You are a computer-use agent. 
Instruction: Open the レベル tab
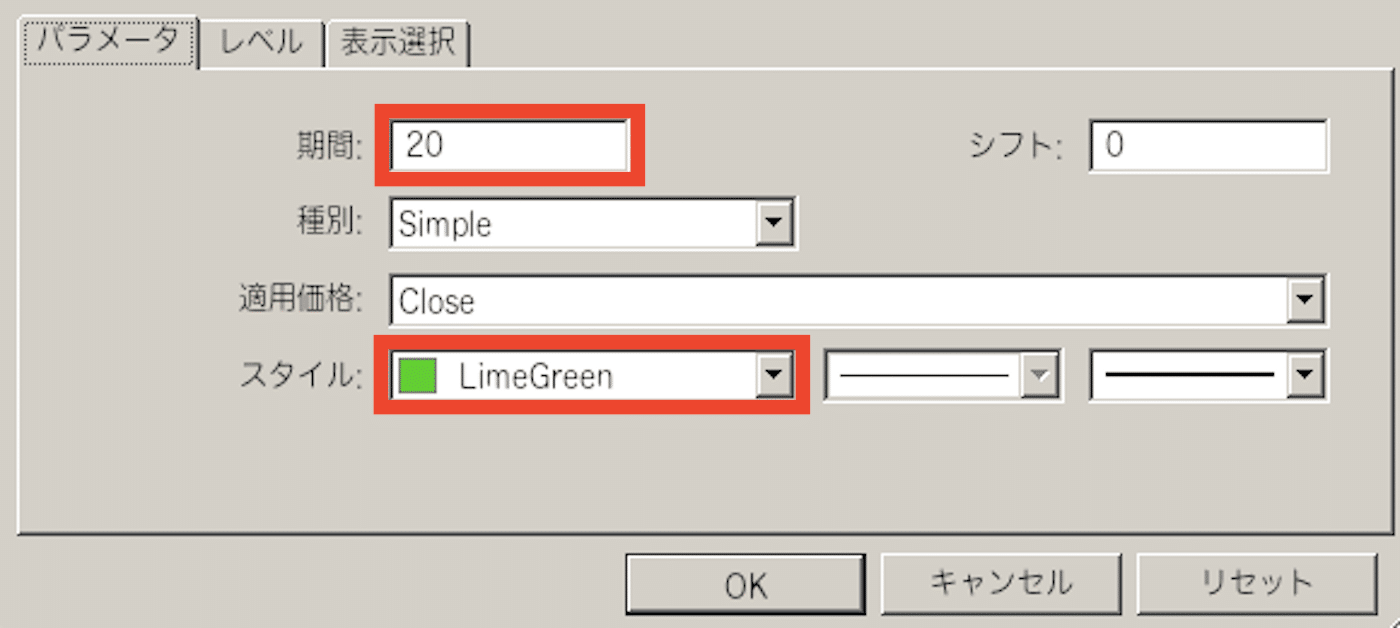pos(260,43)
